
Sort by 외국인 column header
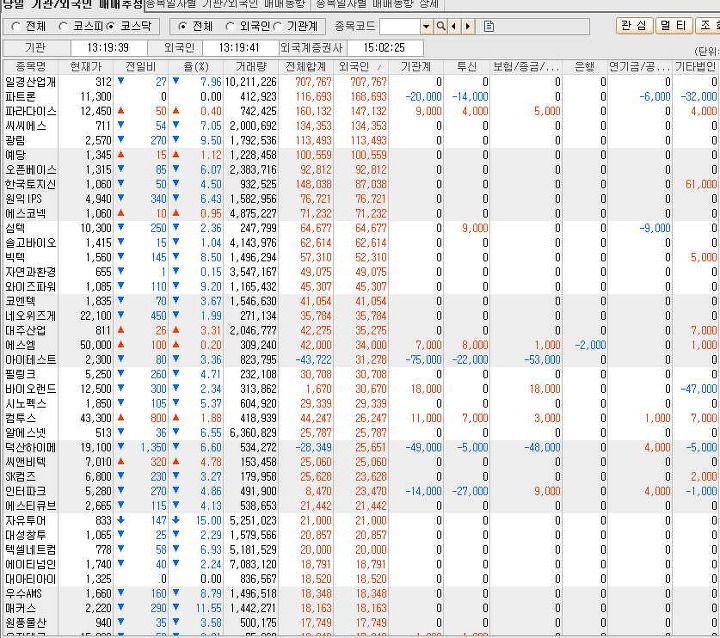361,67
